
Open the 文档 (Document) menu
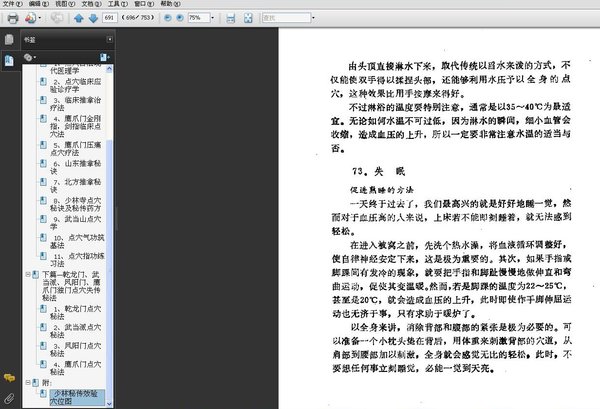(x=91, y=4)
